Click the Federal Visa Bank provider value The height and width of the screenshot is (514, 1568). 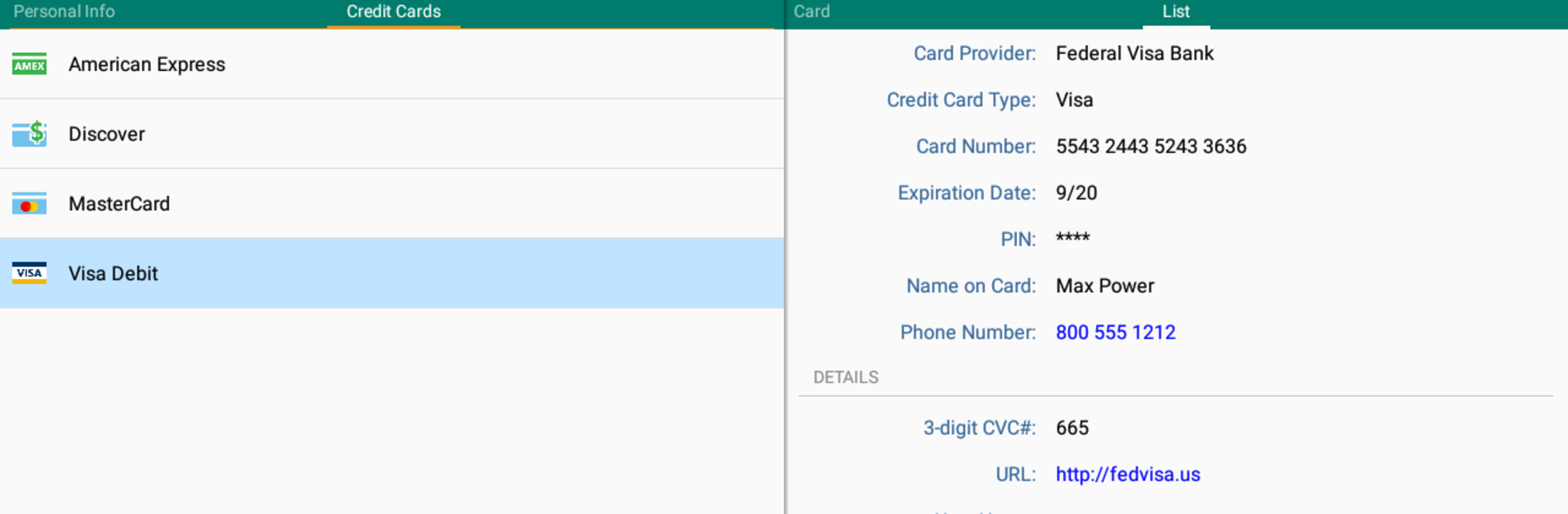(1134, 53)
